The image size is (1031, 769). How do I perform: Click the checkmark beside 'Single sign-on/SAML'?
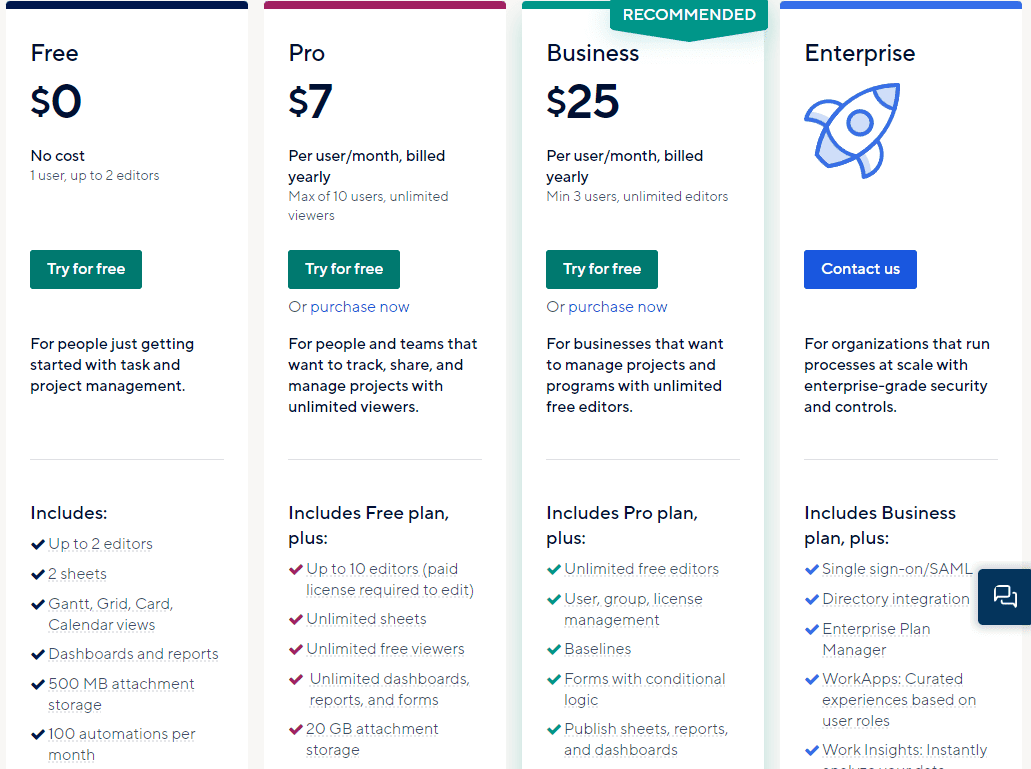click(811, 570)
